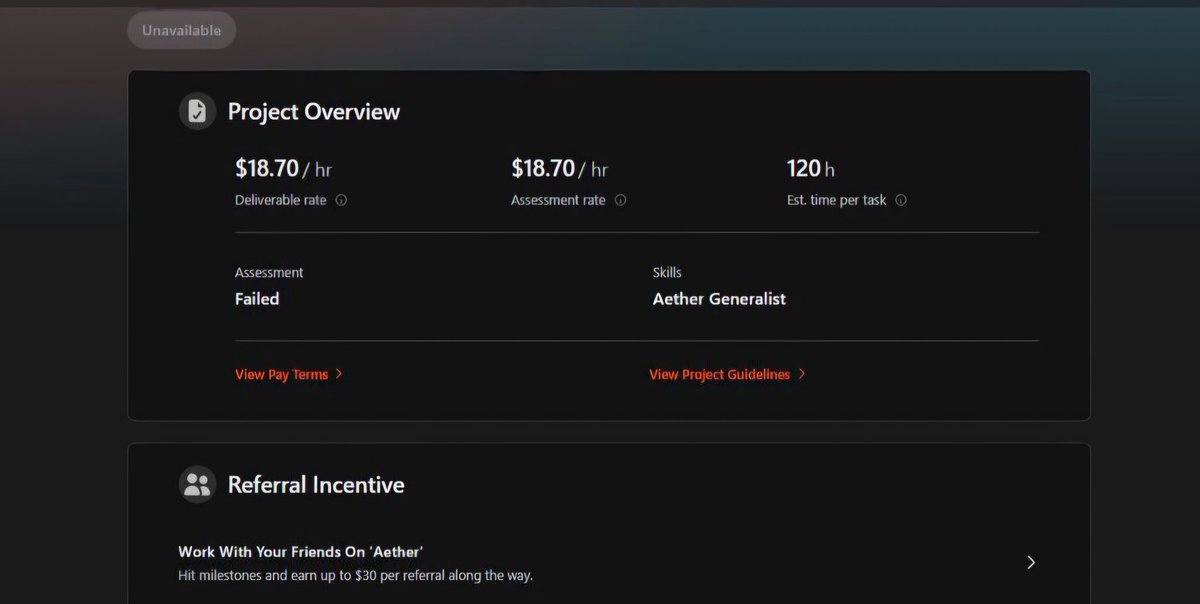Click the Failed assessment status
Image resolution: width=1200 pixels, height=604 pixels.
pyautogui.click(x=257, y=299)
